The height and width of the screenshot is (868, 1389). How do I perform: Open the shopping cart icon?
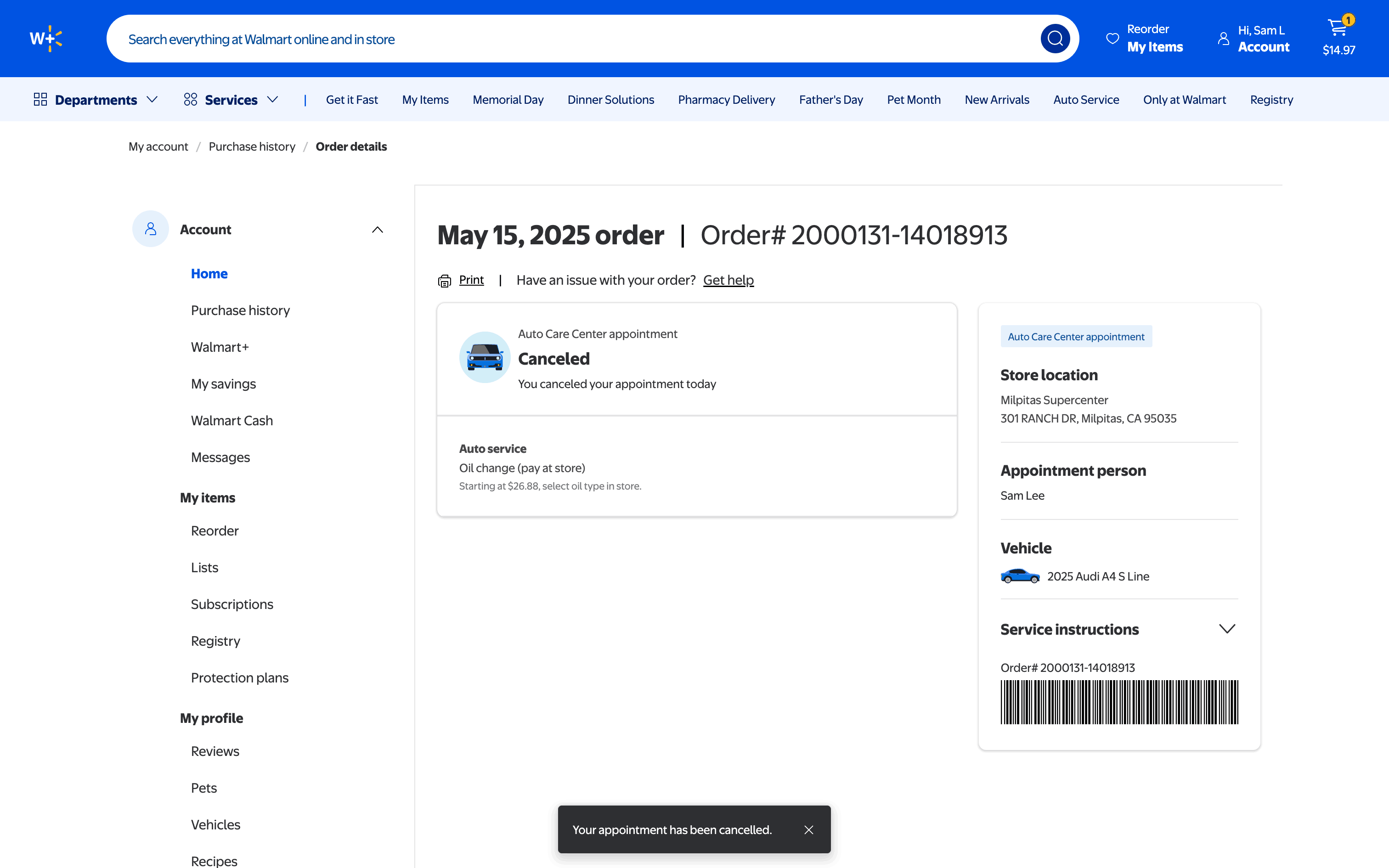[x=1338, y=28]
